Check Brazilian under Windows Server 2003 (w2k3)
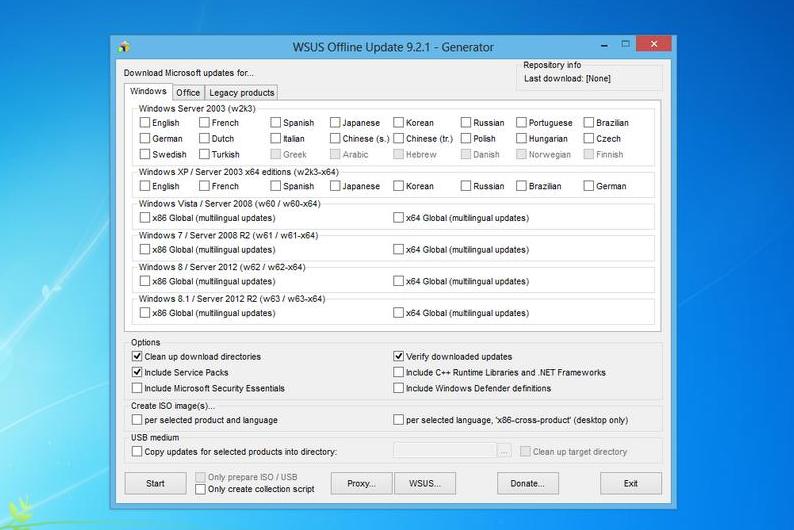This screenshot has width=794, height=530. tap(588, 123)
